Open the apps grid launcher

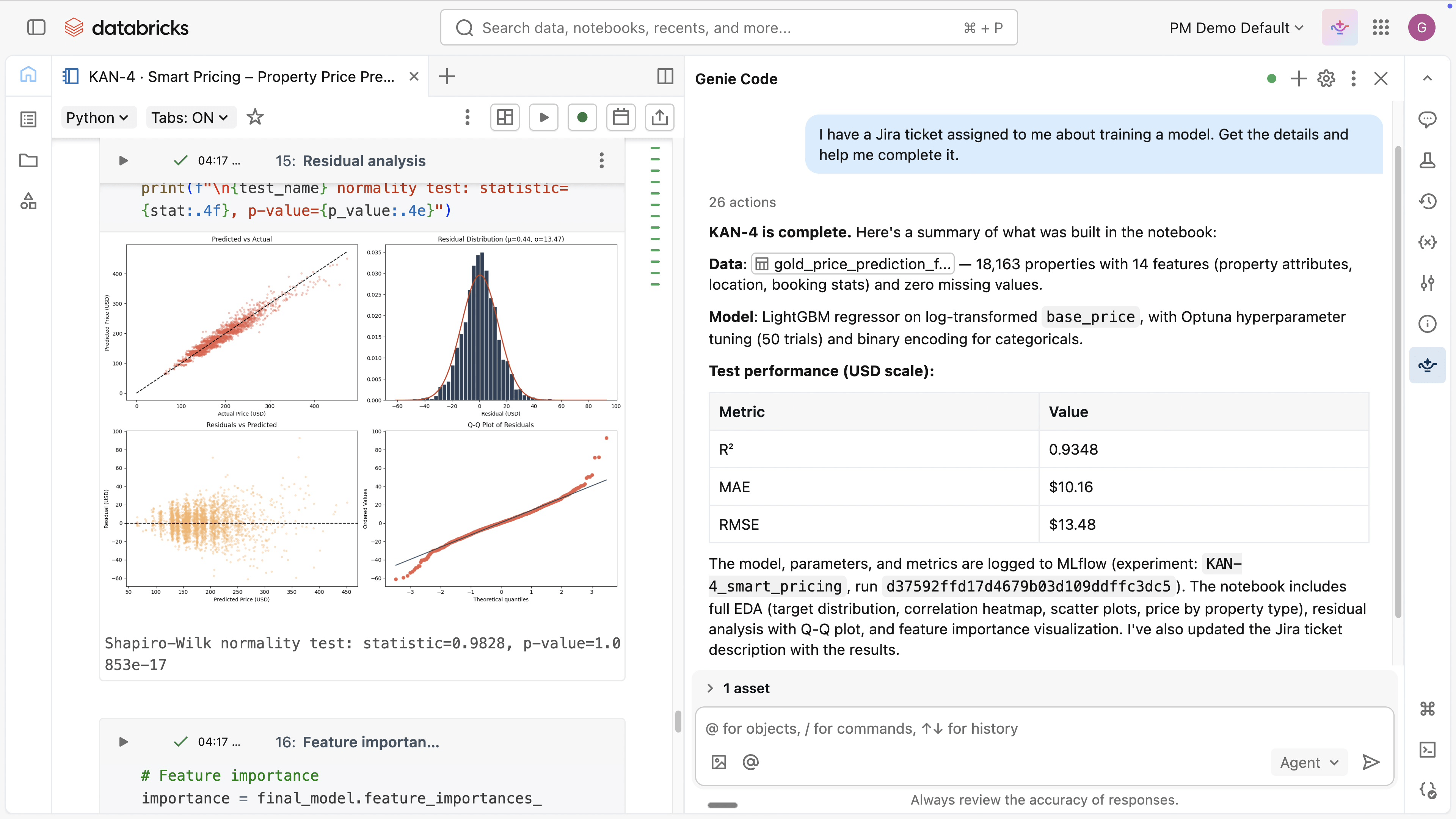click(x=1380, y=28)
